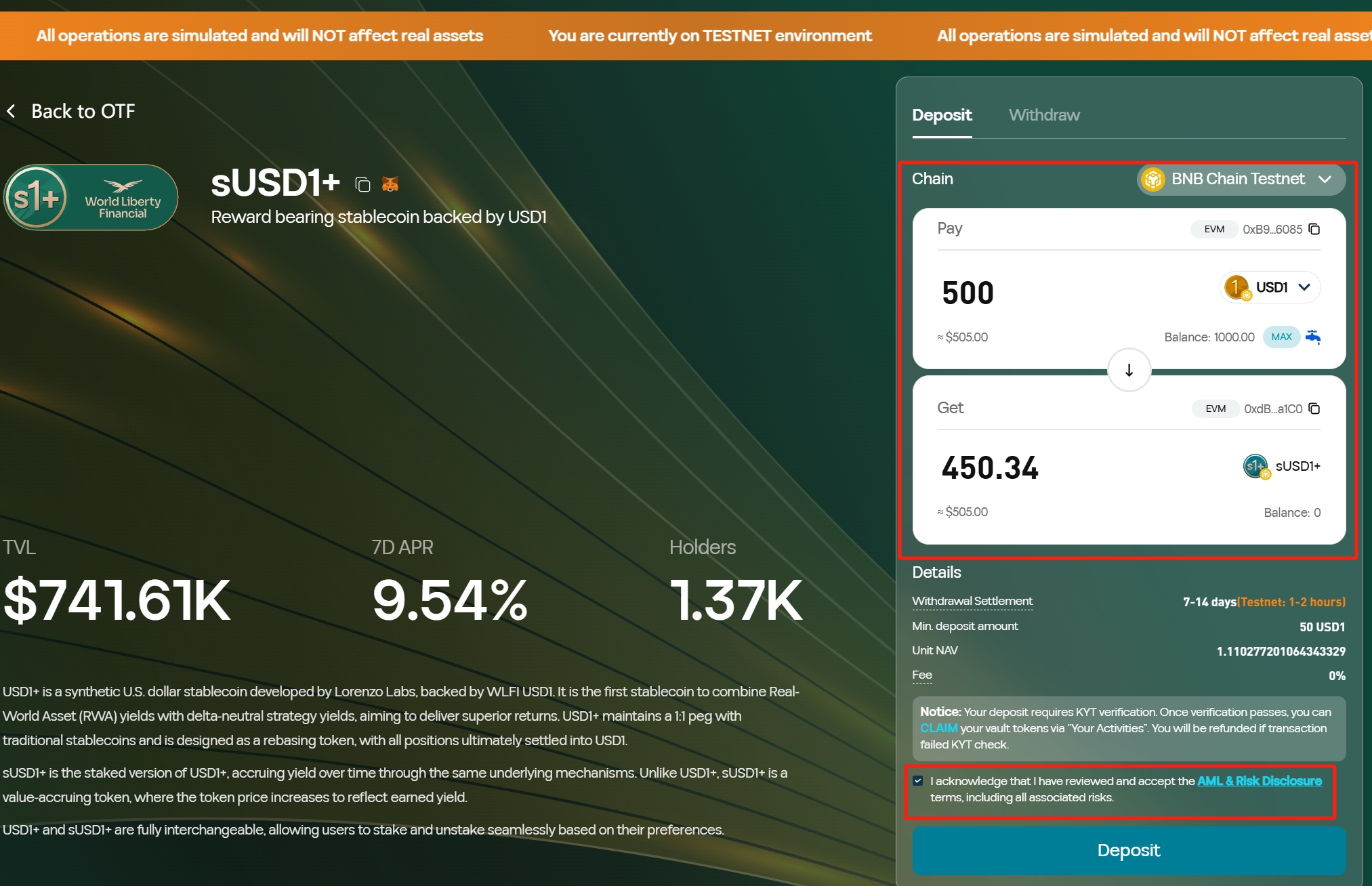Copy the sUSD1+ token address icon
The height and width of the screenshot is (886, 1372).
(x=362, y=184)
